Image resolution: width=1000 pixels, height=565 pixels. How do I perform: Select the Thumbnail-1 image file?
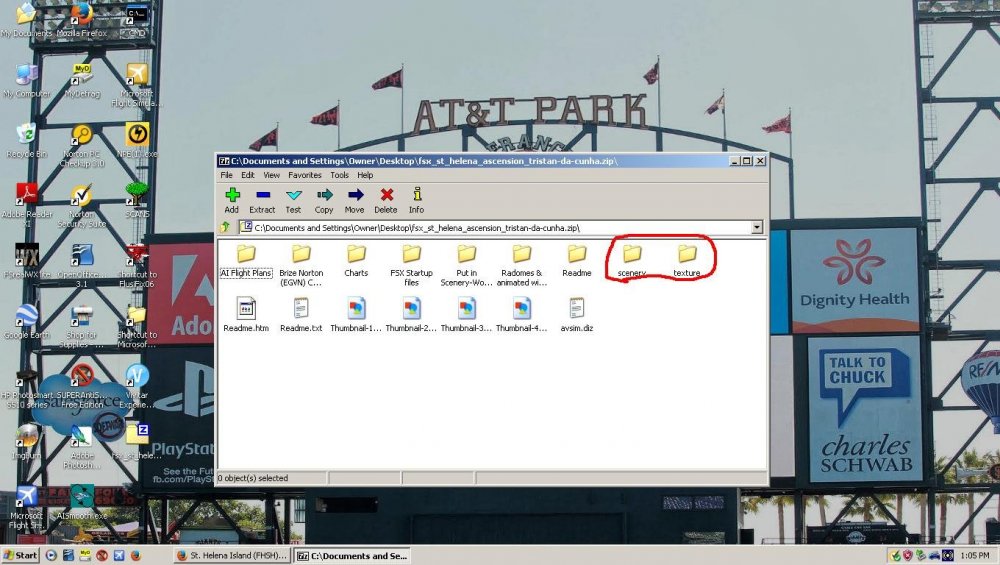357,315
